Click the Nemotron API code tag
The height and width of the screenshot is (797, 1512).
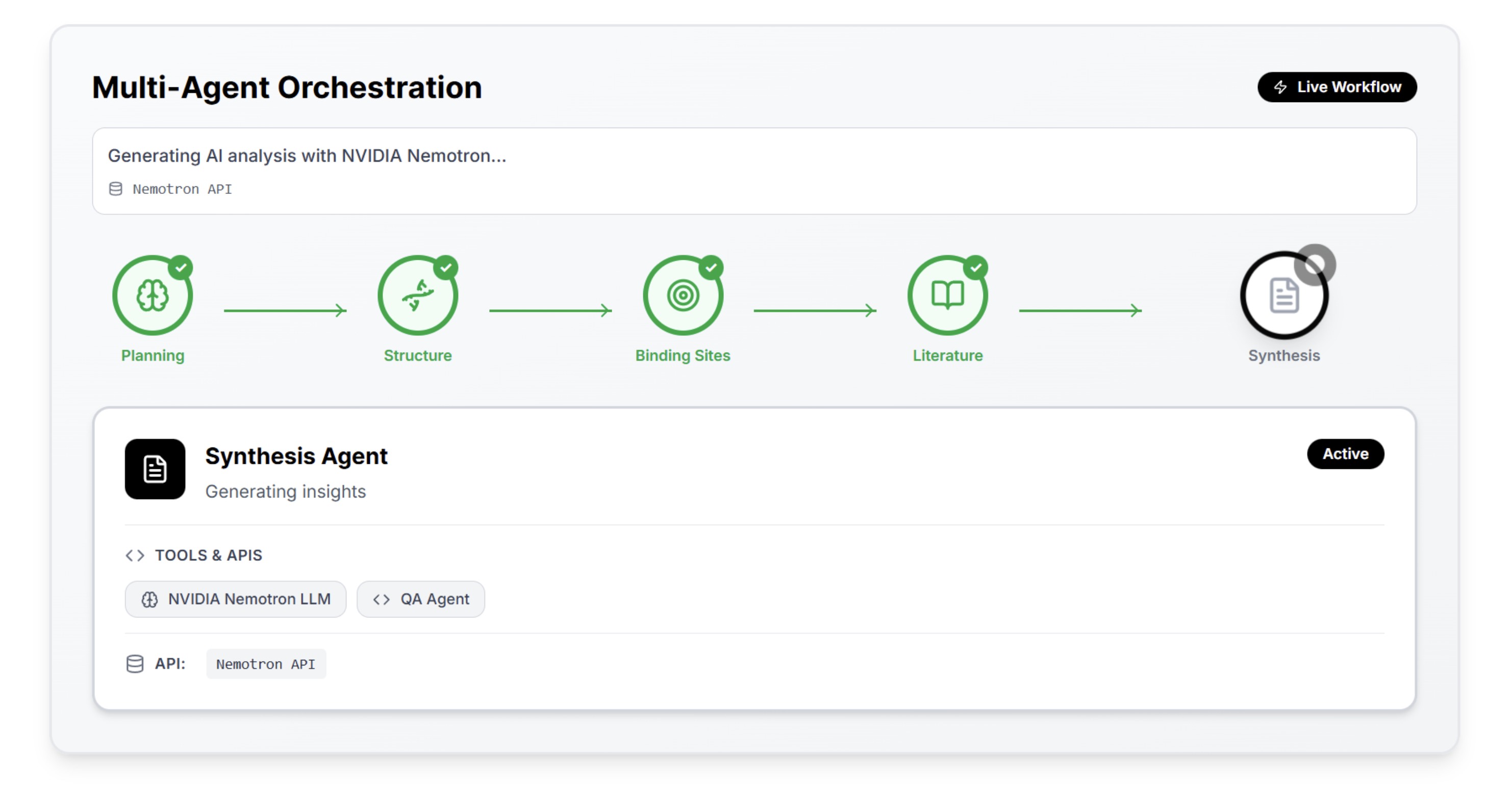pyautogui.click(x=266, y=664)
